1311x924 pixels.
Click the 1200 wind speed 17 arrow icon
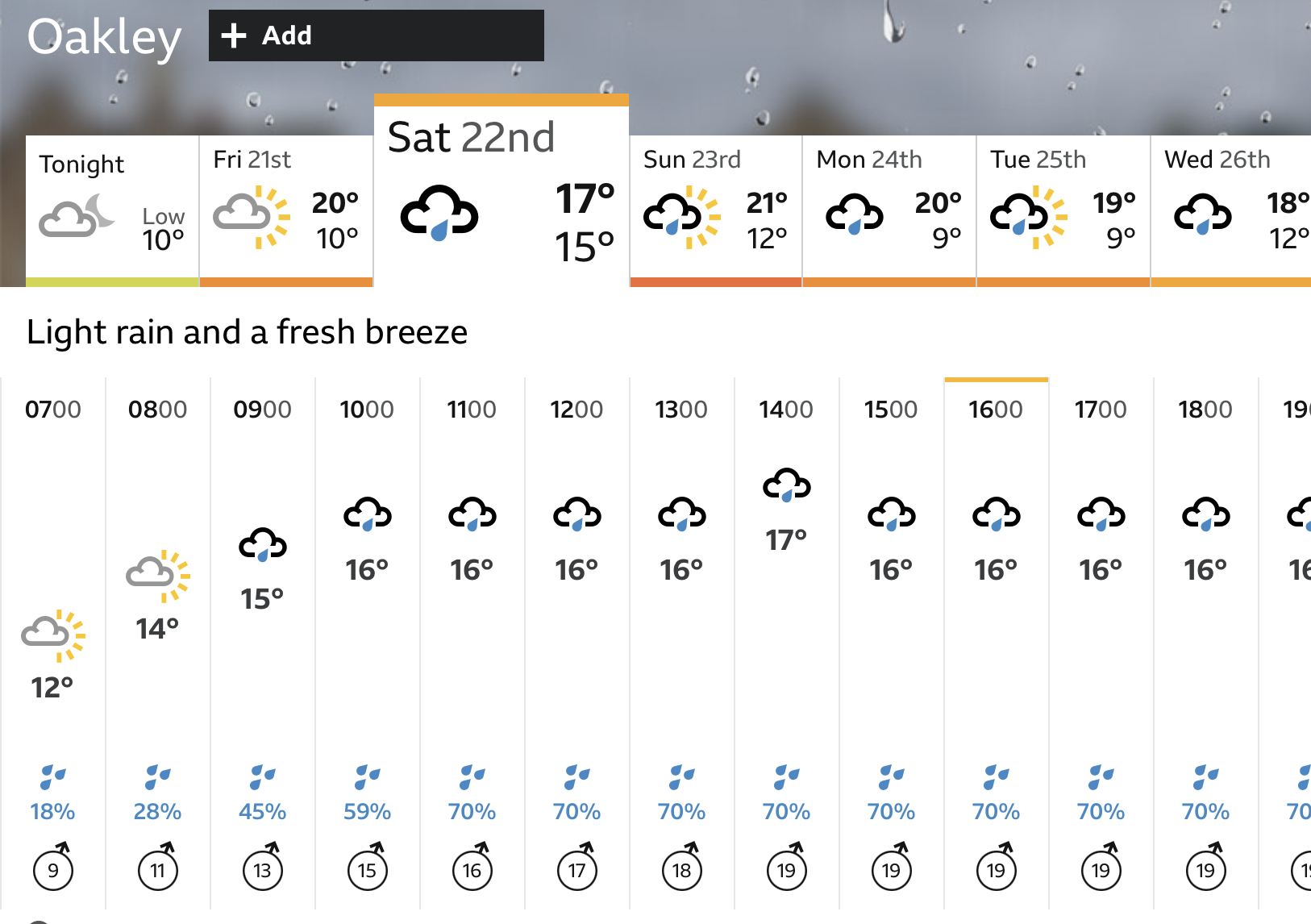tap(577, 867)
